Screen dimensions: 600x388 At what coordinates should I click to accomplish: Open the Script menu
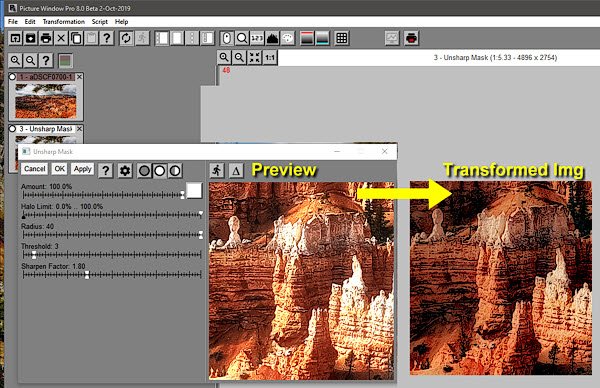99,22
